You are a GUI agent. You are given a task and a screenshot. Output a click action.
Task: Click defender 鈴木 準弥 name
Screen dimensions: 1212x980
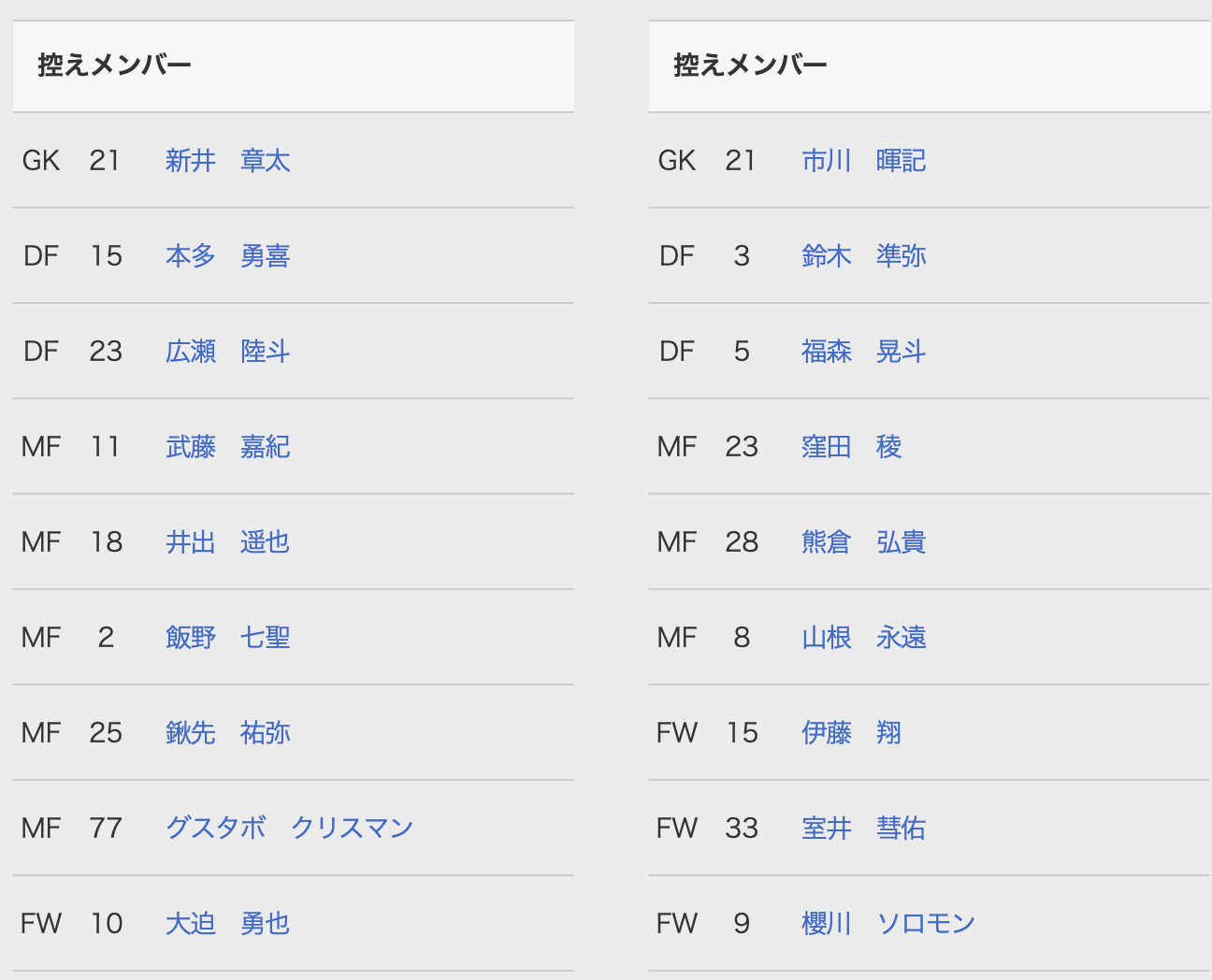pos(863,256)
